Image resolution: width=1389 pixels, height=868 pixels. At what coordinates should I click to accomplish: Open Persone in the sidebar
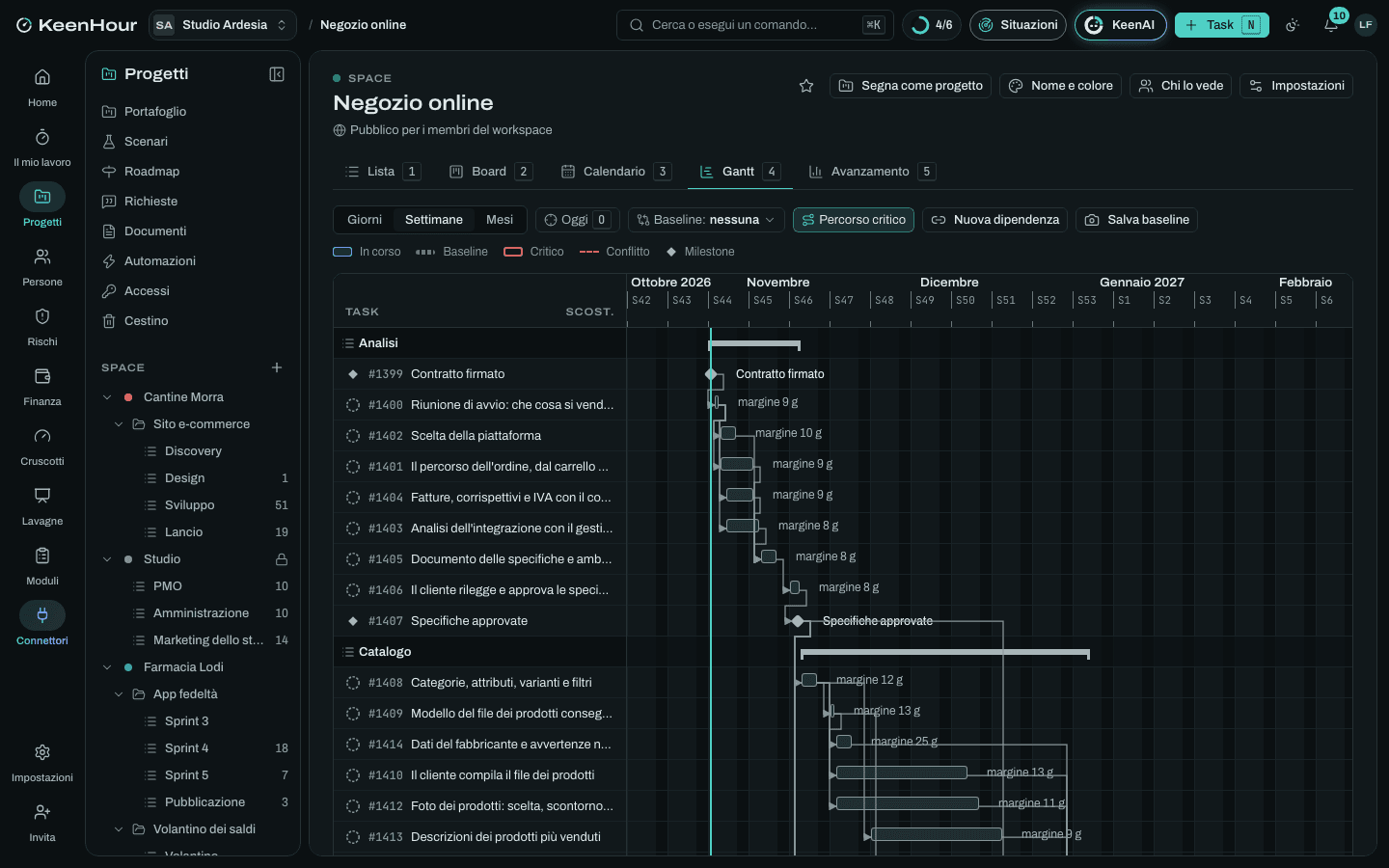[42, 266]
